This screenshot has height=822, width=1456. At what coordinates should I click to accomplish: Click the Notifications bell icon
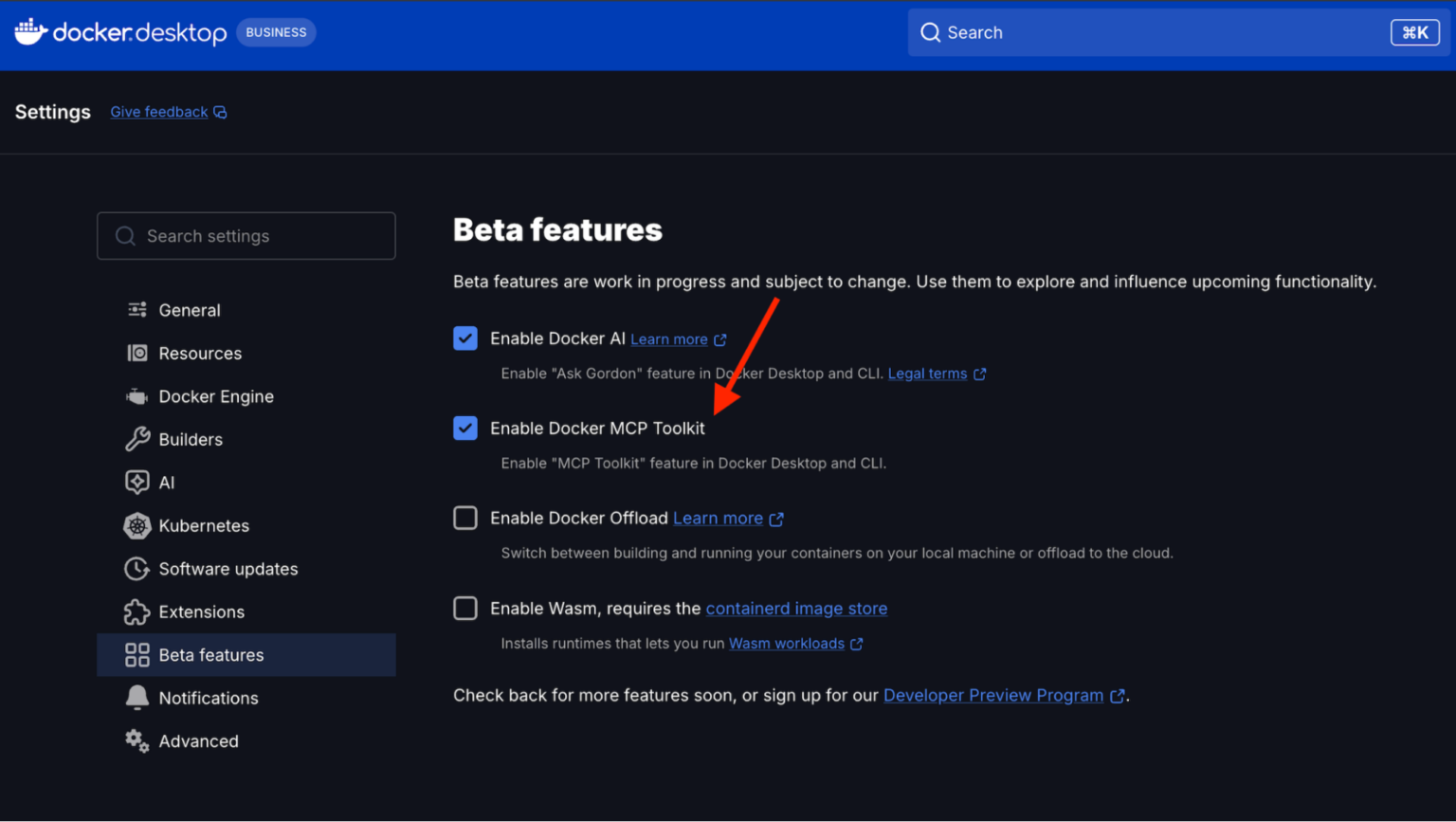[137, 697]
